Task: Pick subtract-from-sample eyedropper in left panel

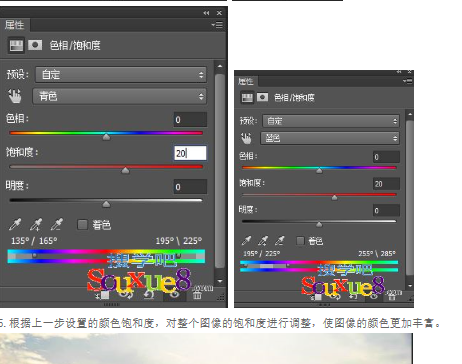Action: (57, 225)
